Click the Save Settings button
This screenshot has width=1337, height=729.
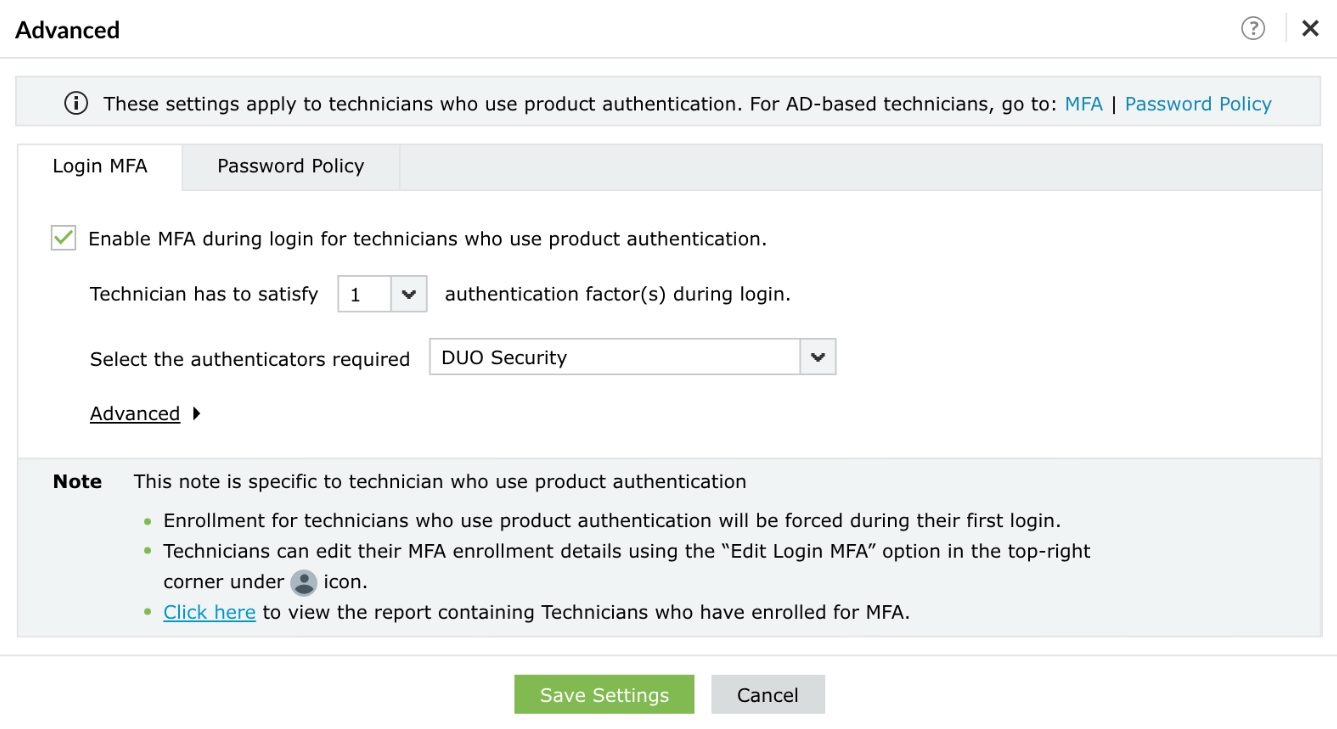coord(604,695)
